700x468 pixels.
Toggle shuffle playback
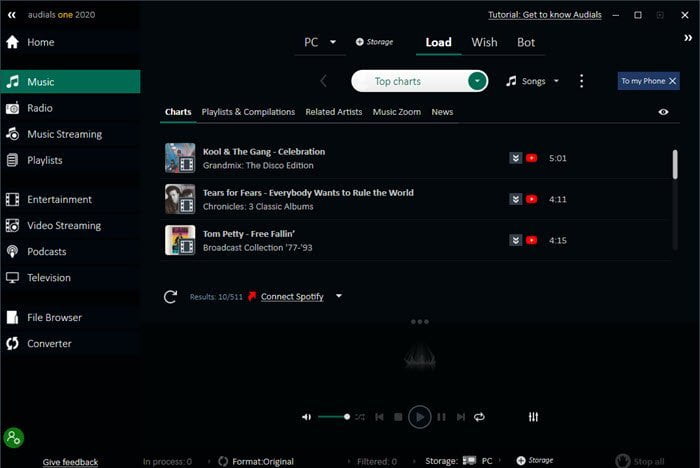coord(360,417)
